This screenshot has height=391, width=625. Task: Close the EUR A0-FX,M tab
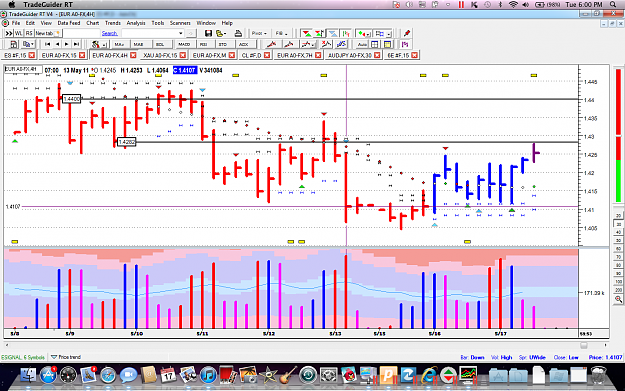(x=232, y=55)
